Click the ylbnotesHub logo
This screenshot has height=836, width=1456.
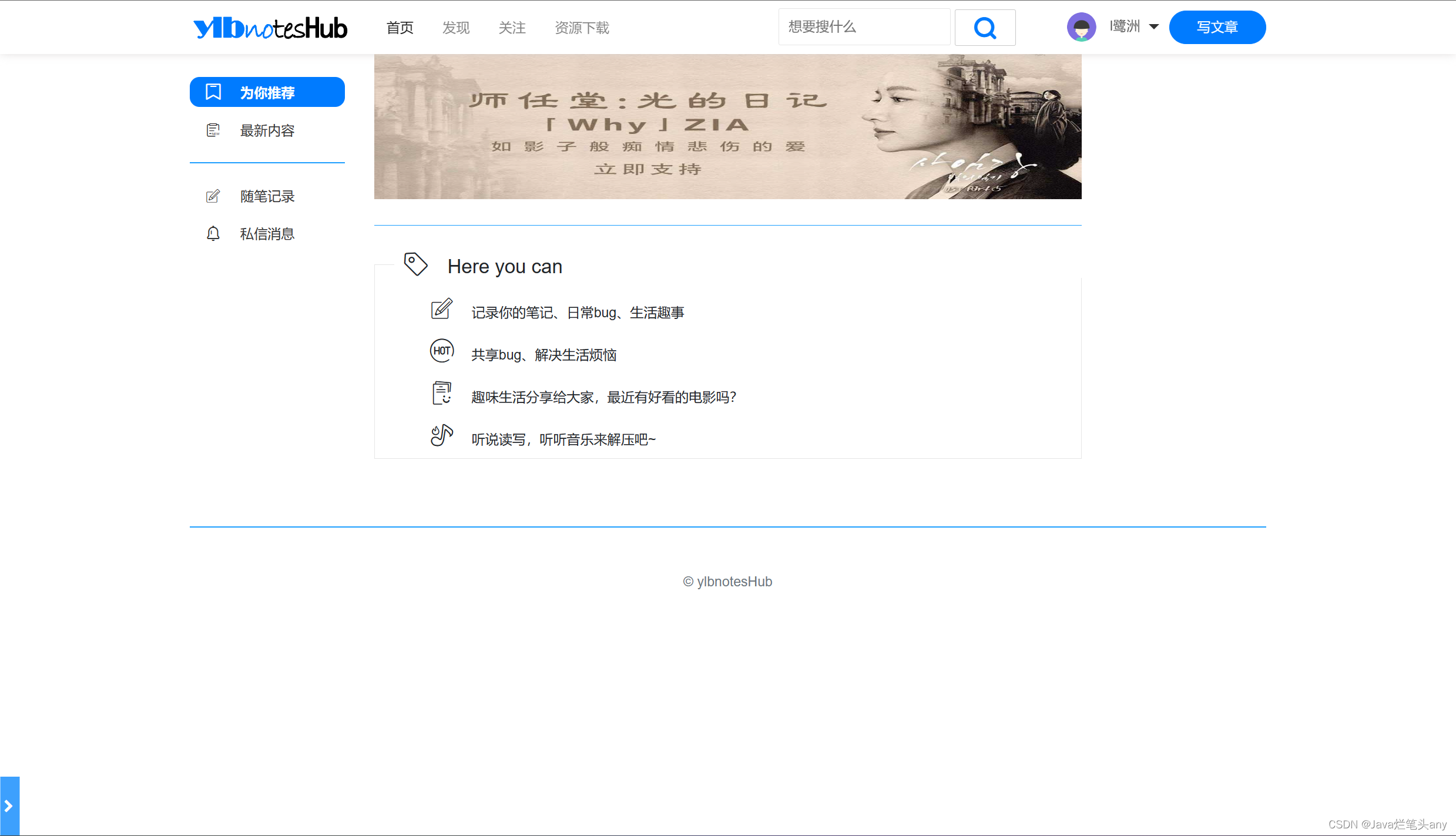click(270, 28)
